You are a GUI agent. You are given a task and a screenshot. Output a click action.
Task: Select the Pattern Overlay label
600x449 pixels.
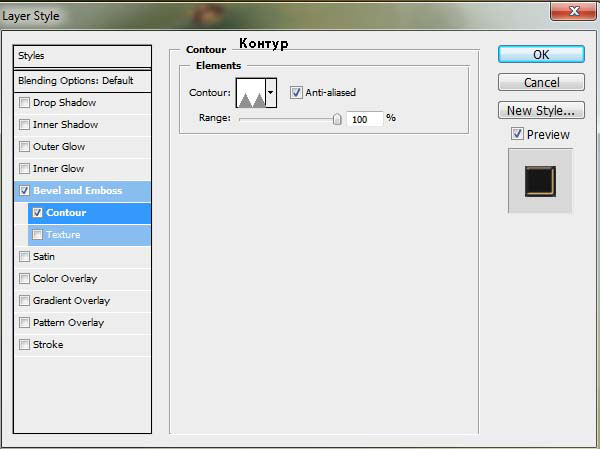point(68,322)
